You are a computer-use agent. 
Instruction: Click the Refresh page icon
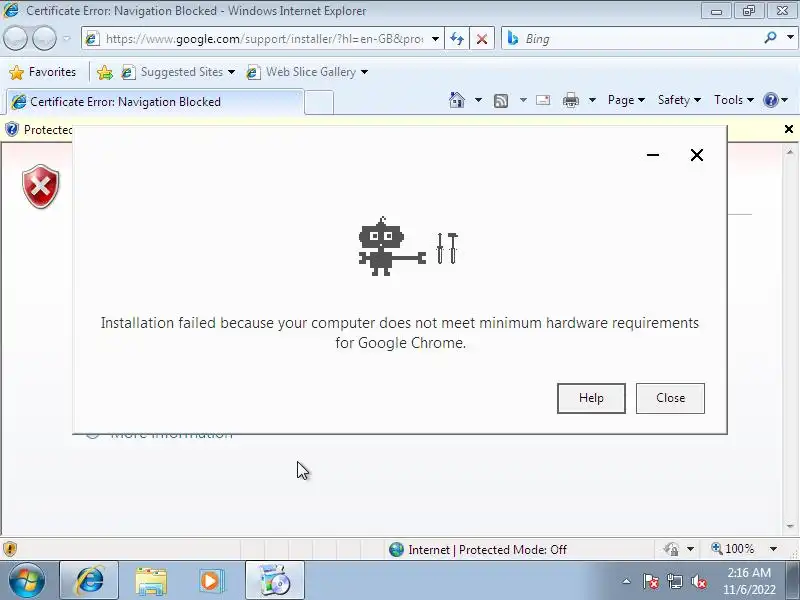tap(457, 39)
